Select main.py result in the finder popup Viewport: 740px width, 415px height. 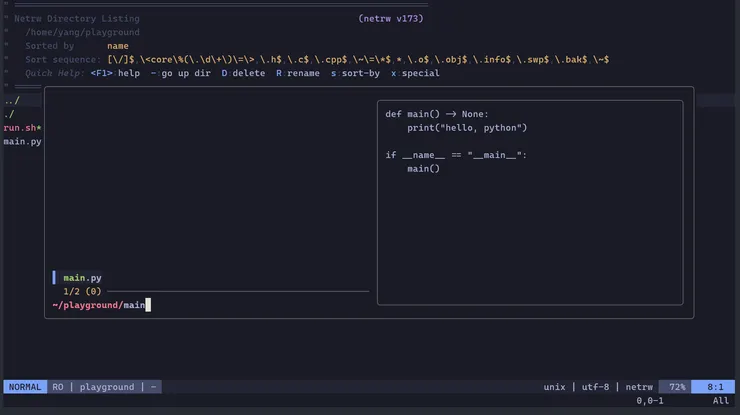[x=82, y=278]
